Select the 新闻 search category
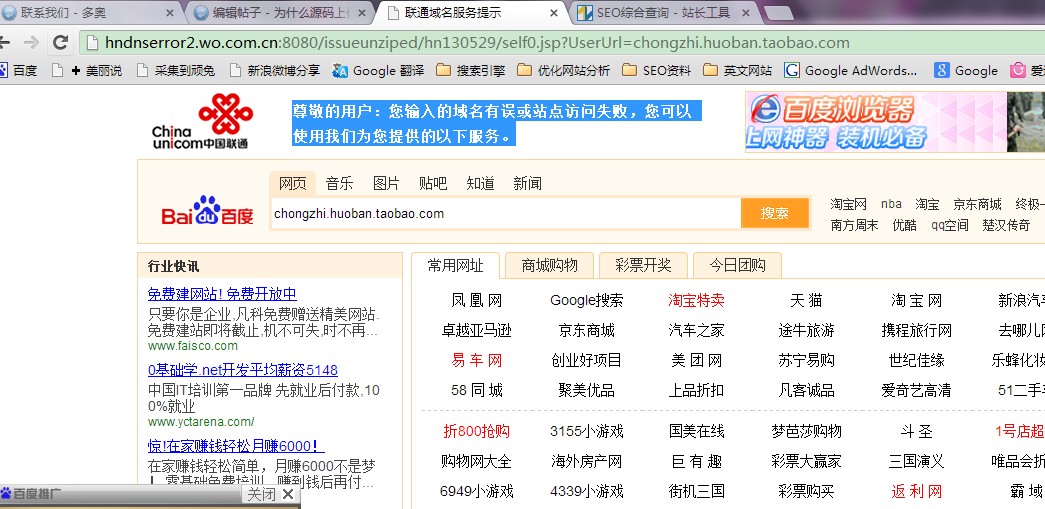Screen dimensions: 1045x509 point(527,183)
